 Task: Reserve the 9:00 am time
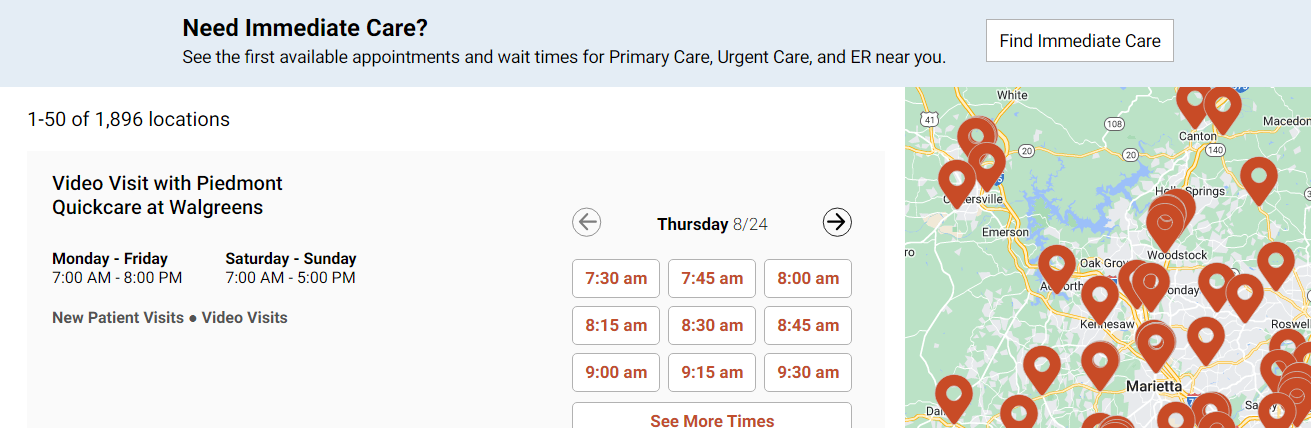tap(616, 372)
